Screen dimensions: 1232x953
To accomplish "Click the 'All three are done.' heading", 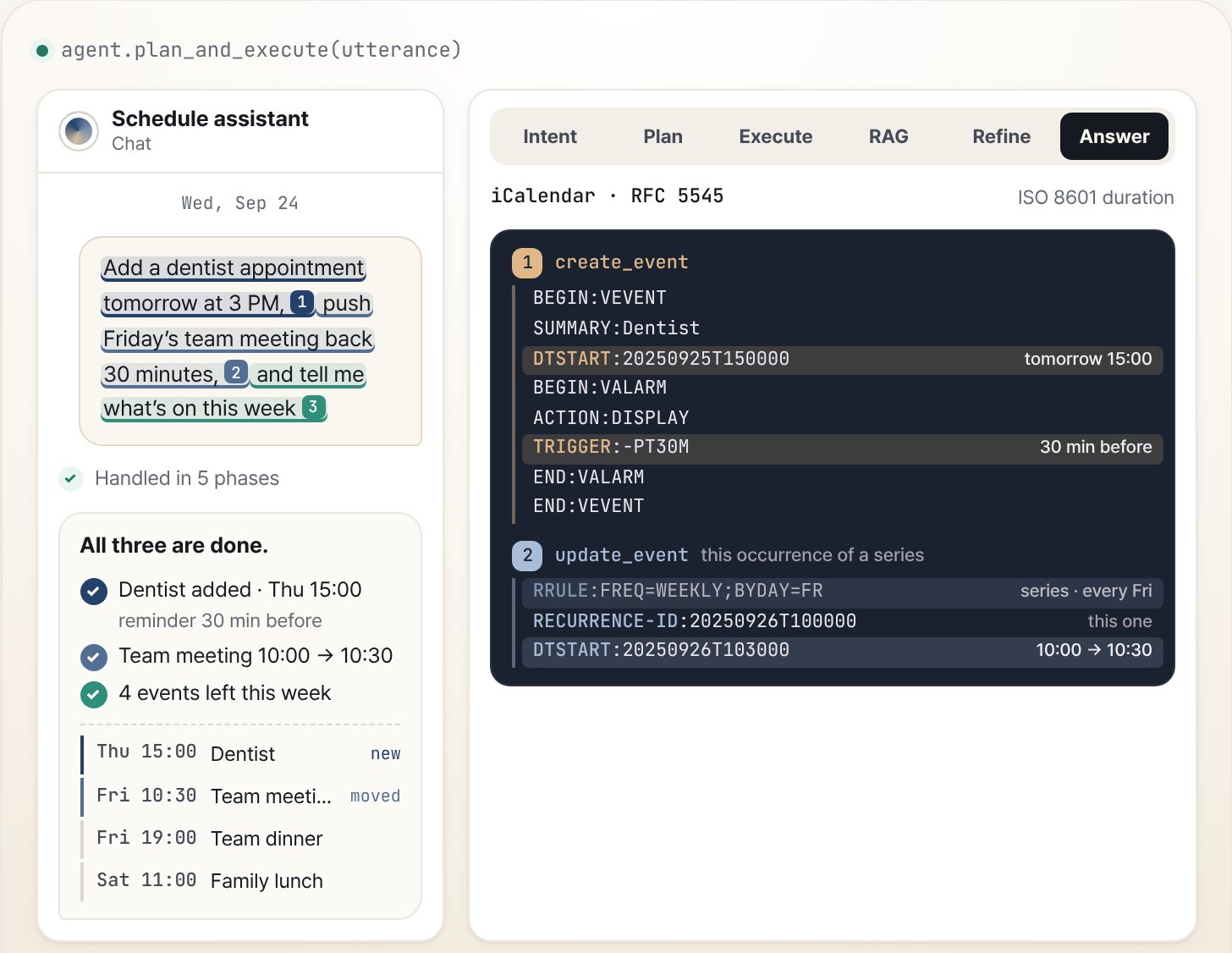I will [x=174, y=546].
